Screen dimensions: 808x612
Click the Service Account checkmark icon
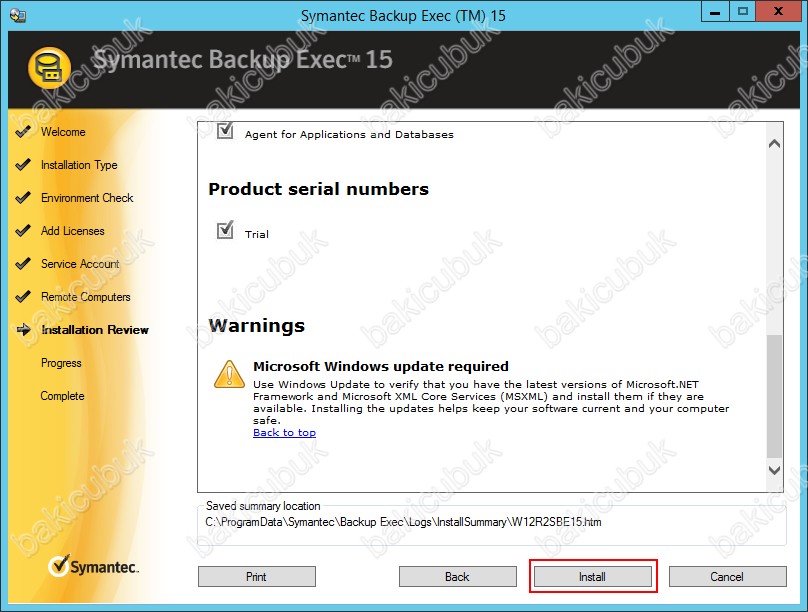[23, 264]
